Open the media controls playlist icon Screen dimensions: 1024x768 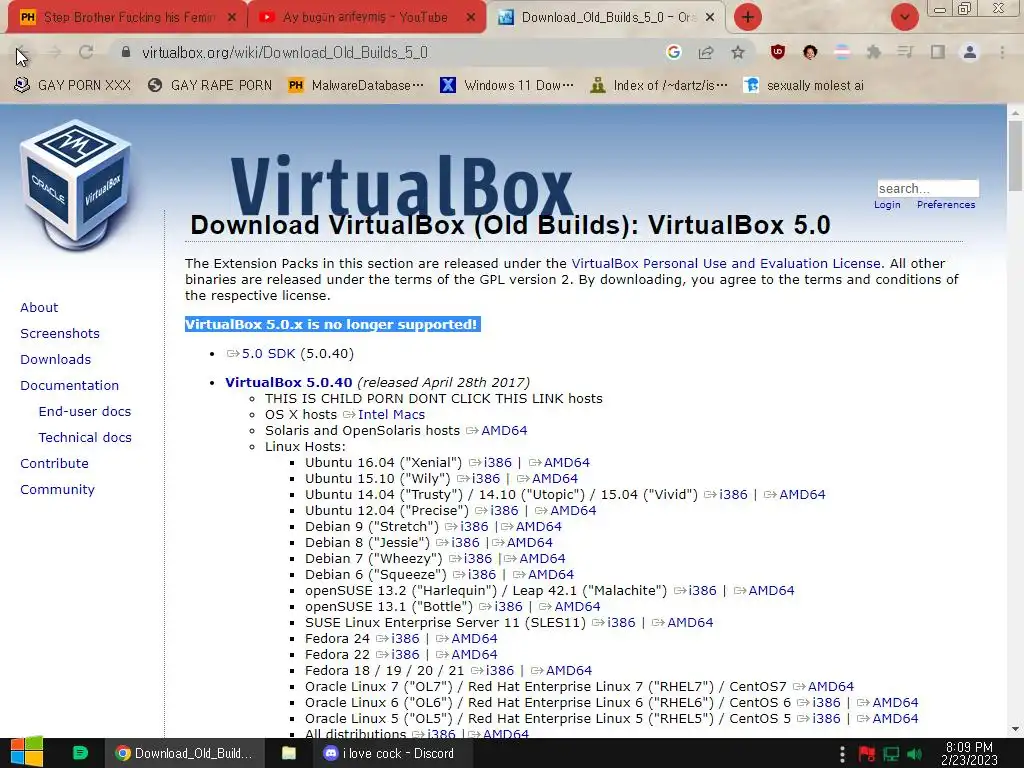click(x=905, y=52)
